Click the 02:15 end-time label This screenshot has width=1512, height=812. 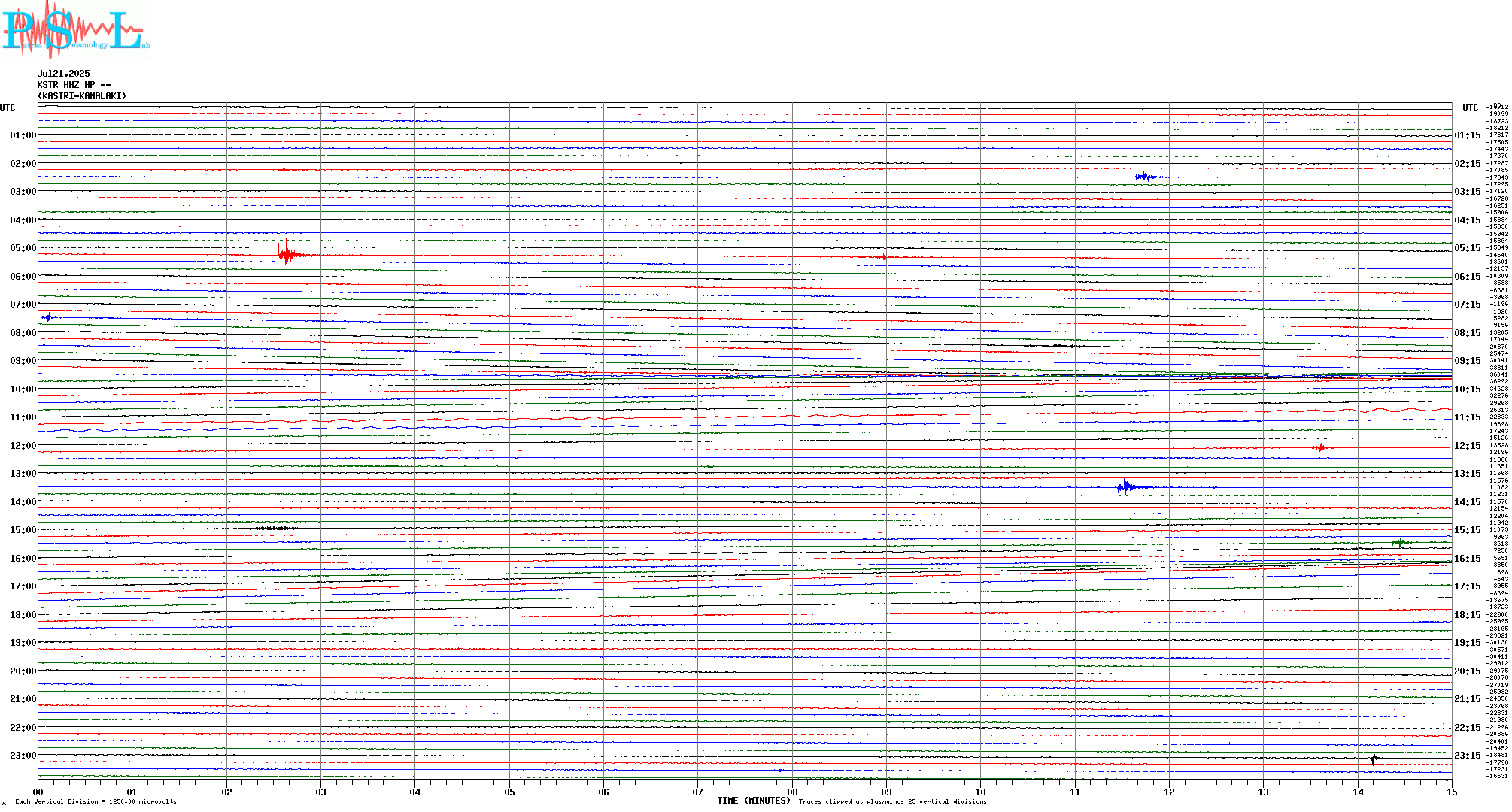[1468, 164]
